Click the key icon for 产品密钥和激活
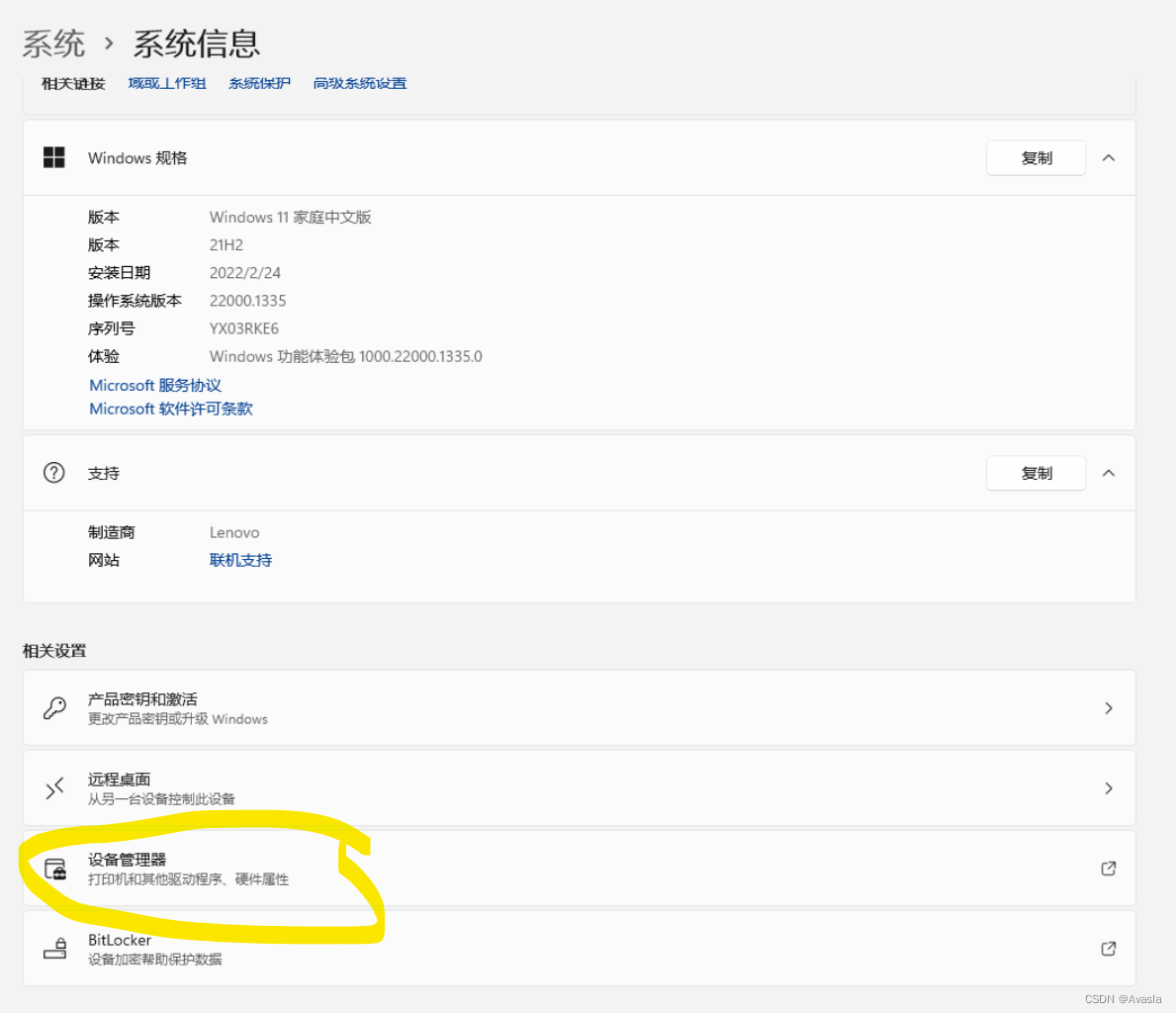The width and height of the screenshot is (1176, 1013). (54, 708)
